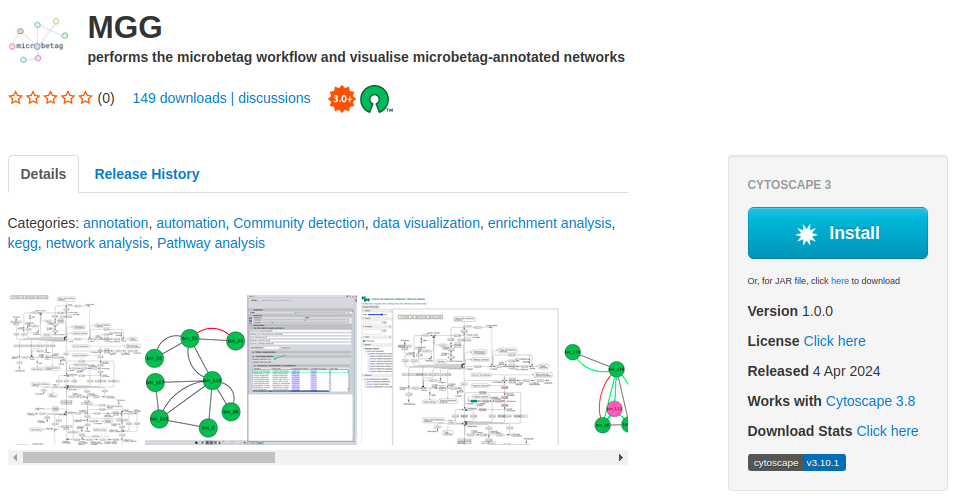Screen dimensions: 969x504
Task: Open the Details tab
Action: [43, 174]
